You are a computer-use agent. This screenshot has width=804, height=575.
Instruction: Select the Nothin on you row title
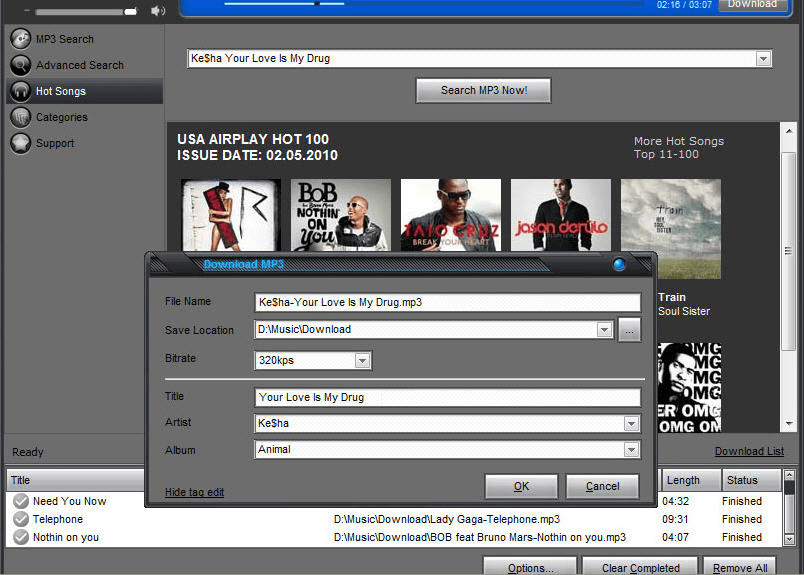point(66,537)
